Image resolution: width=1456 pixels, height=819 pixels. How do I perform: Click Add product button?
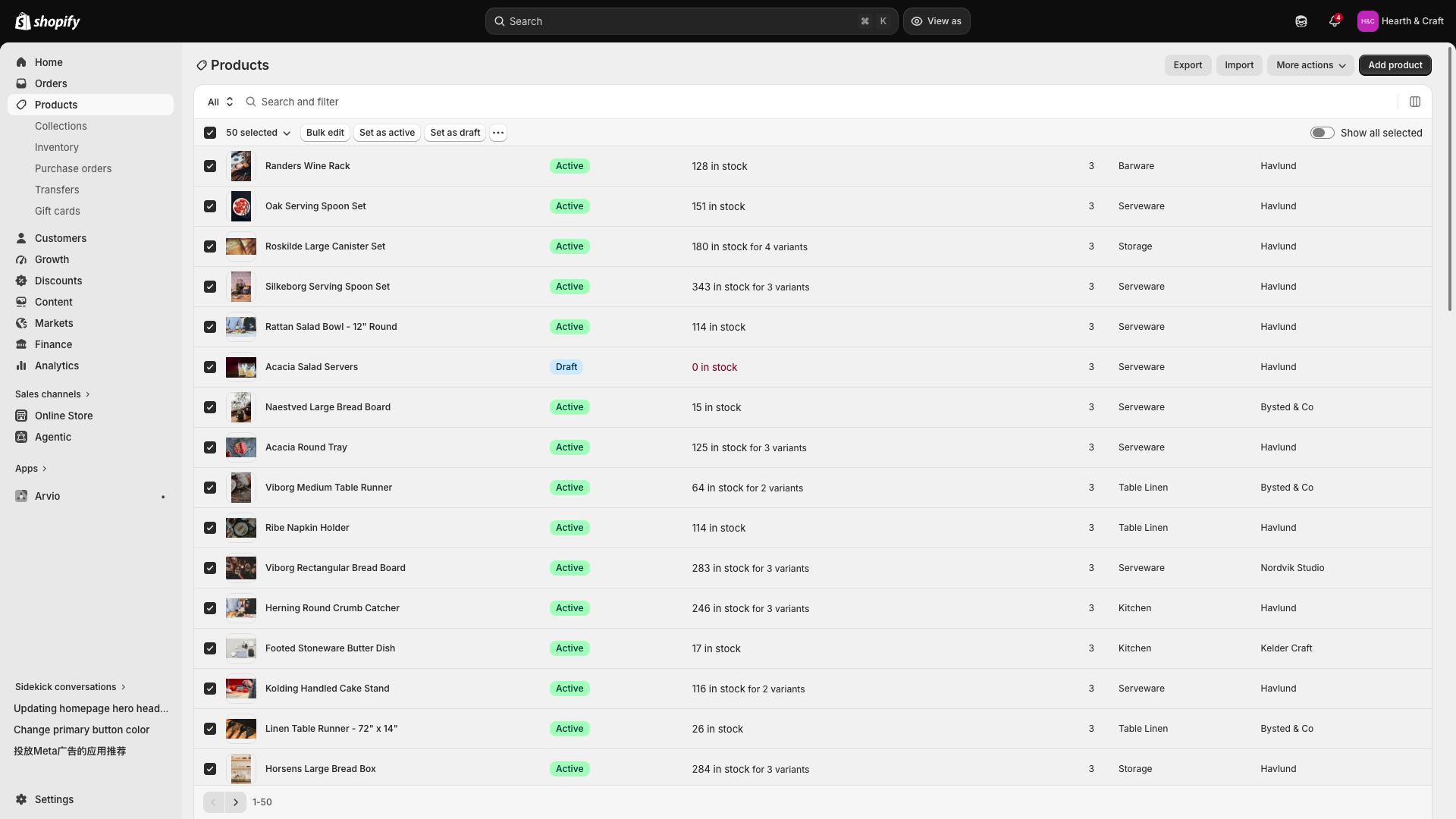click(x=1395, y=65)
